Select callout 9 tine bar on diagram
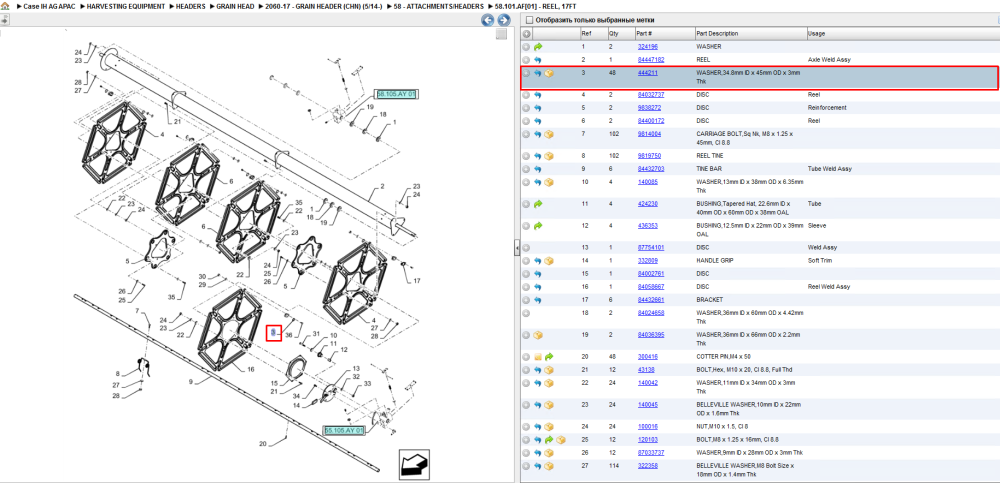 click(x=191, y=382)
